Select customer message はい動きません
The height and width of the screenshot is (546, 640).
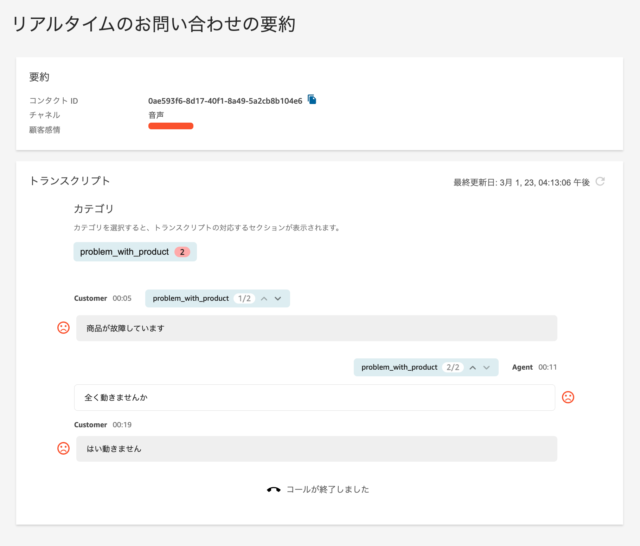[x=317, y=449]
